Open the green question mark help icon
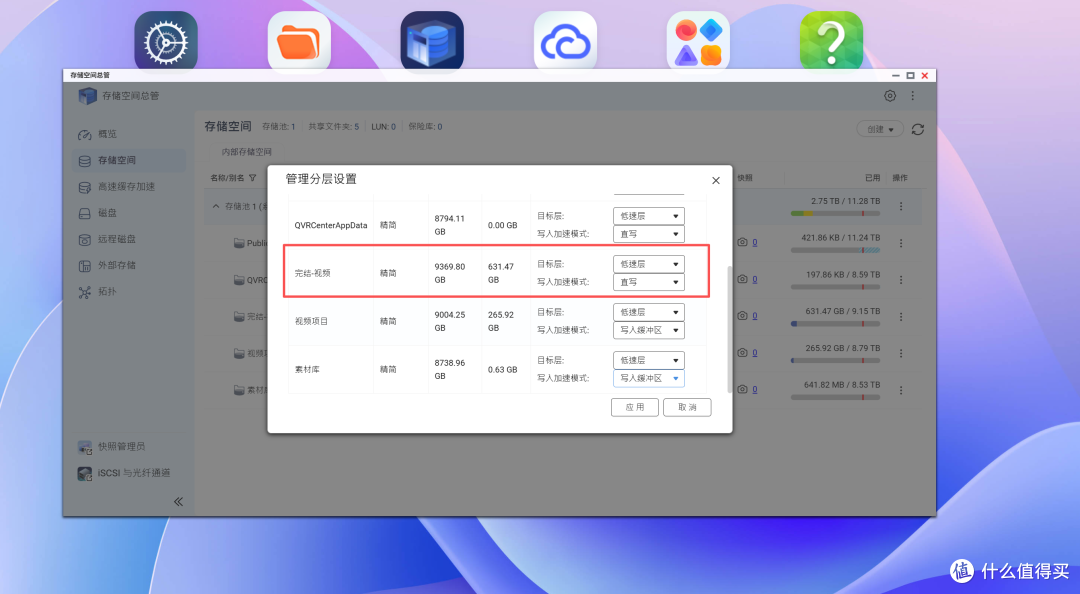 [831, 41]
